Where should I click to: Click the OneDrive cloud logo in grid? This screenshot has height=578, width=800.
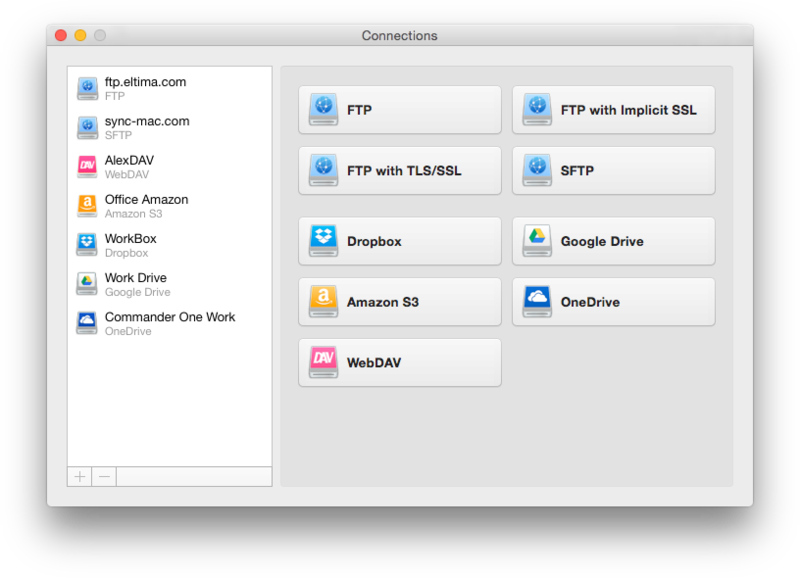click(x=537, y=301)
